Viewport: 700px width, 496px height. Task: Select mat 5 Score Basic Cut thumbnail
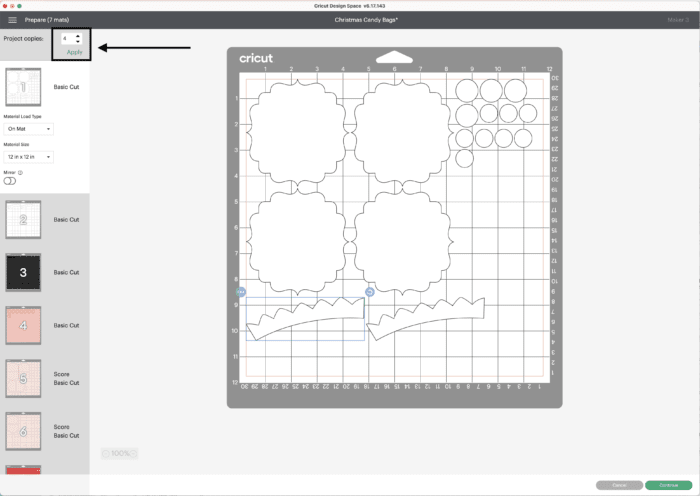tap(23, 379)
